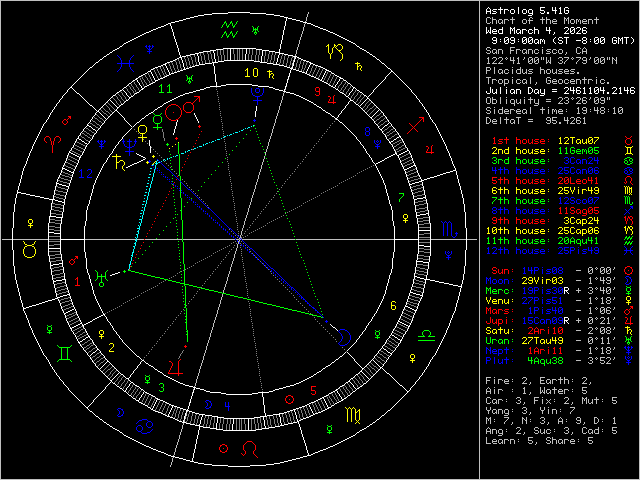Click the green Mercury glyph in the chart wheel
640x480 pixels.
pos(158,122)
